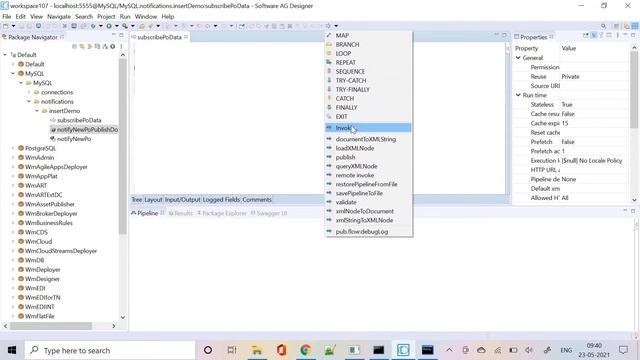The height and width of the screenshot is (360, 640).
Task: Open the Navigate menu
Action: tap(59, 16)
